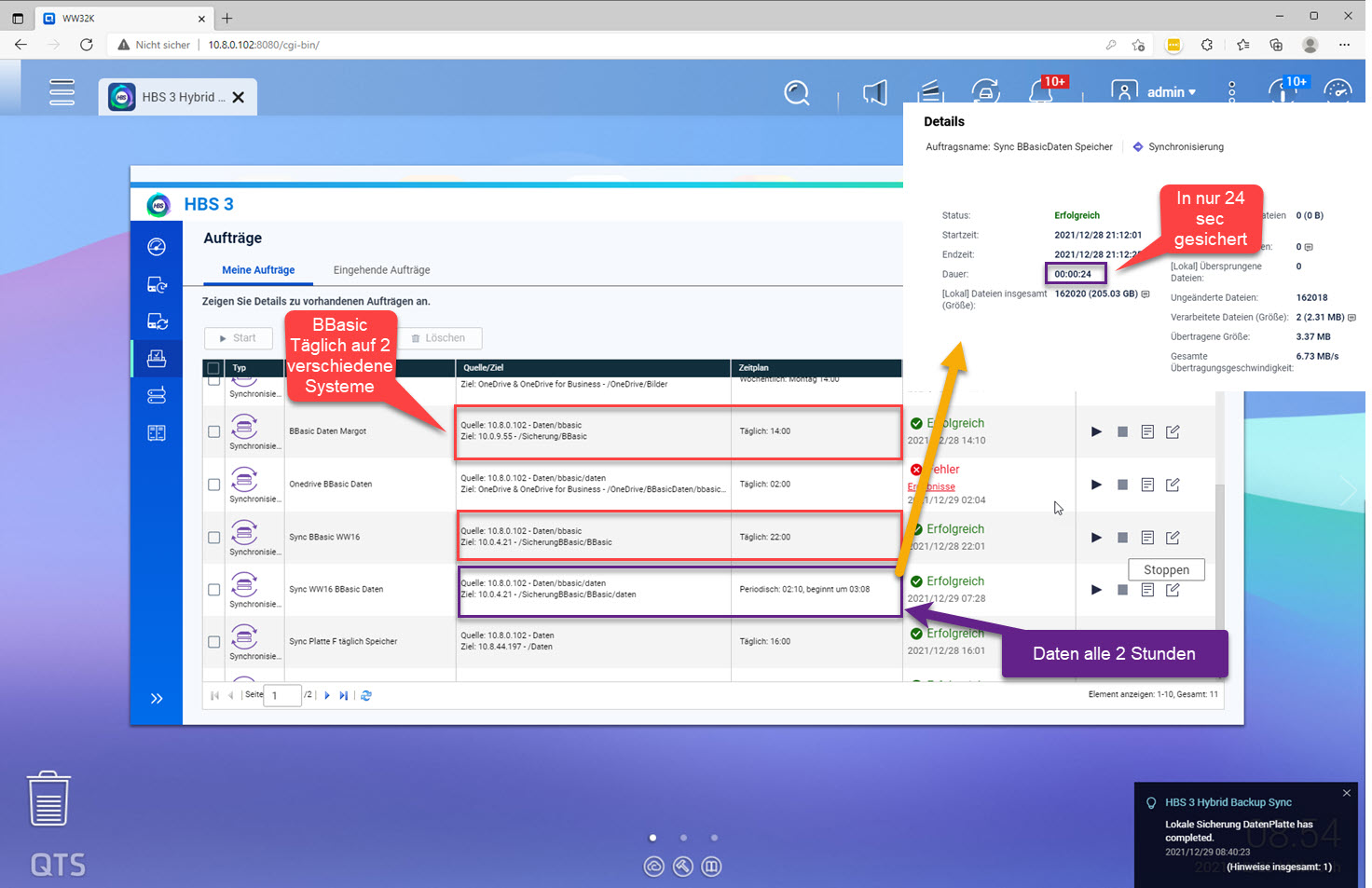Close the HBS 3 Hybrid app tab
The width and height of the screenshot is (1372, 888).
239,97
